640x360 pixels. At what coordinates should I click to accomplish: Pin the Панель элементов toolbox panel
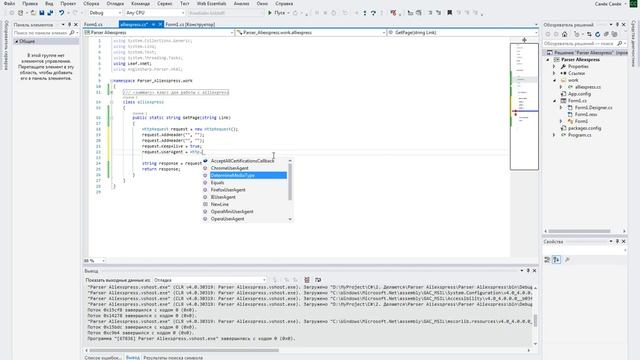click(x=69, y=25)
